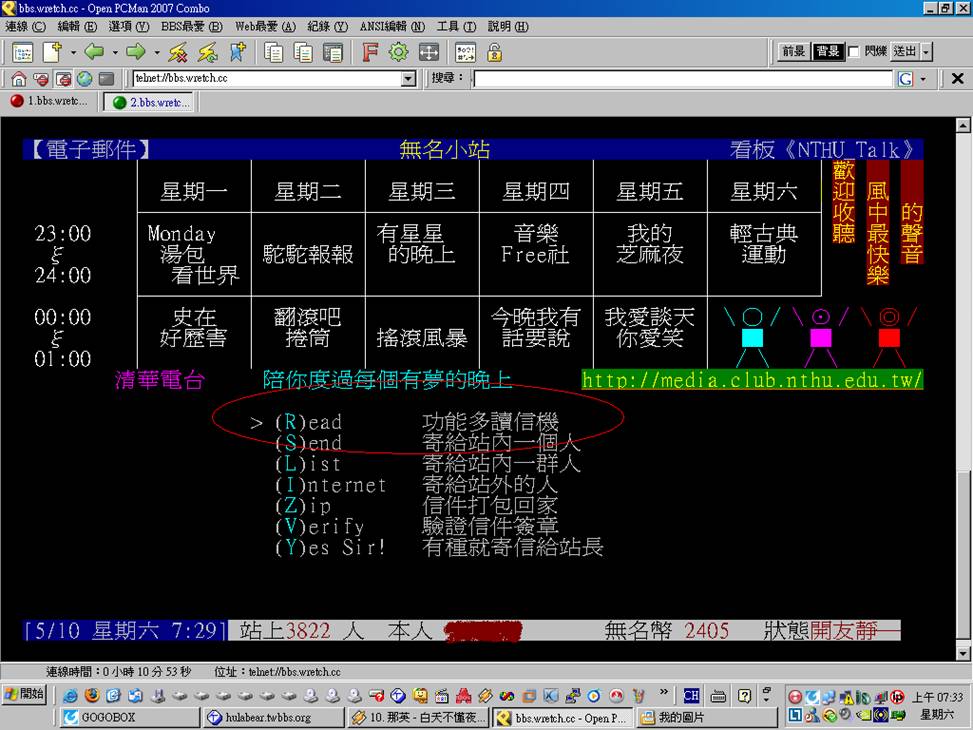973x730 pixels.
Task: Open the media.club.nthu.edu.tw link
Action: tap(752, 380)
